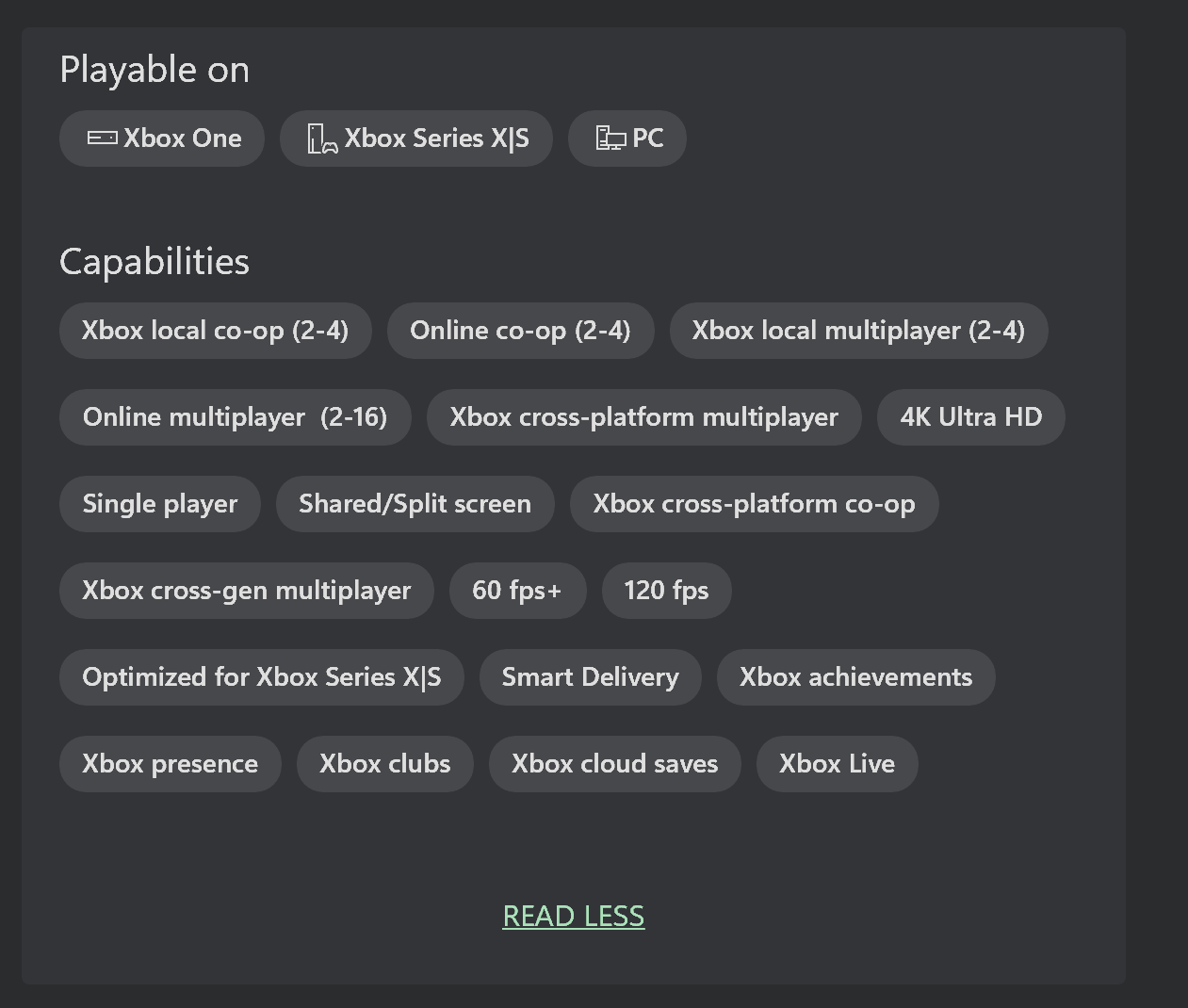The image size is (1188, 1008).
Task: Click the Online co-op (2-4) chip
Action: (x=520, y=331)
